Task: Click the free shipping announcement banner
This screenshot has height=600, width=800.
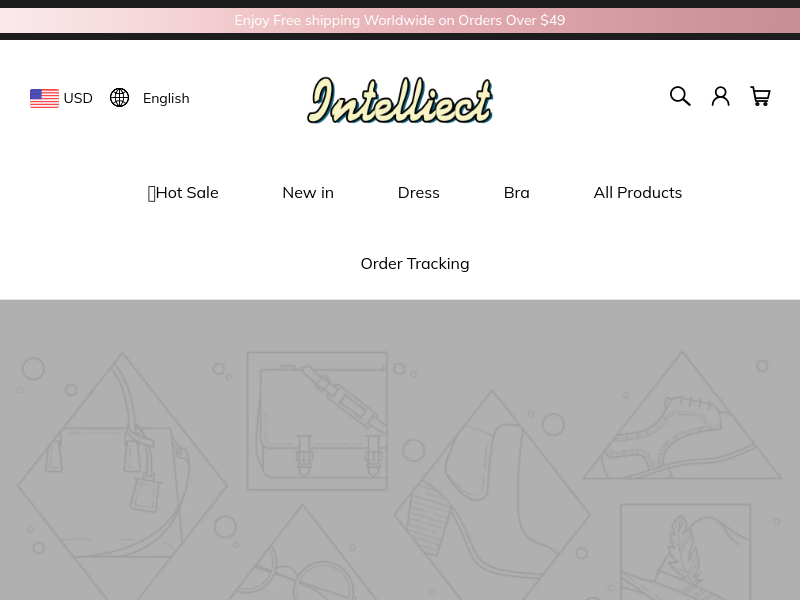Action: coord(400,20)
